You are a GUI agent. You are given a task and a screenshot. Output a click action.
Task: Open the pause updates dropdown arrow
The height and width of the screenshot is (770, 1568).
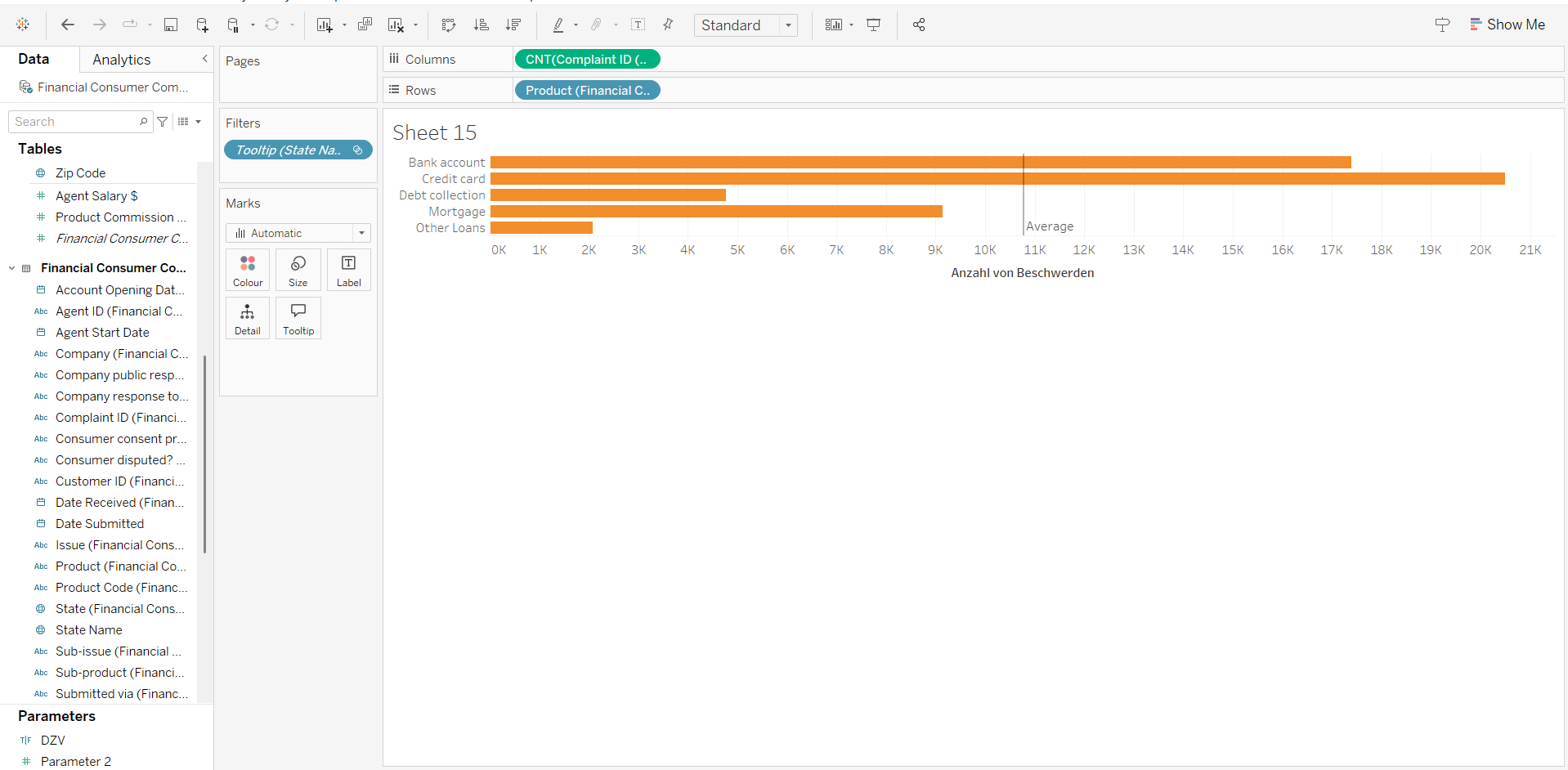tap(253, 25)
